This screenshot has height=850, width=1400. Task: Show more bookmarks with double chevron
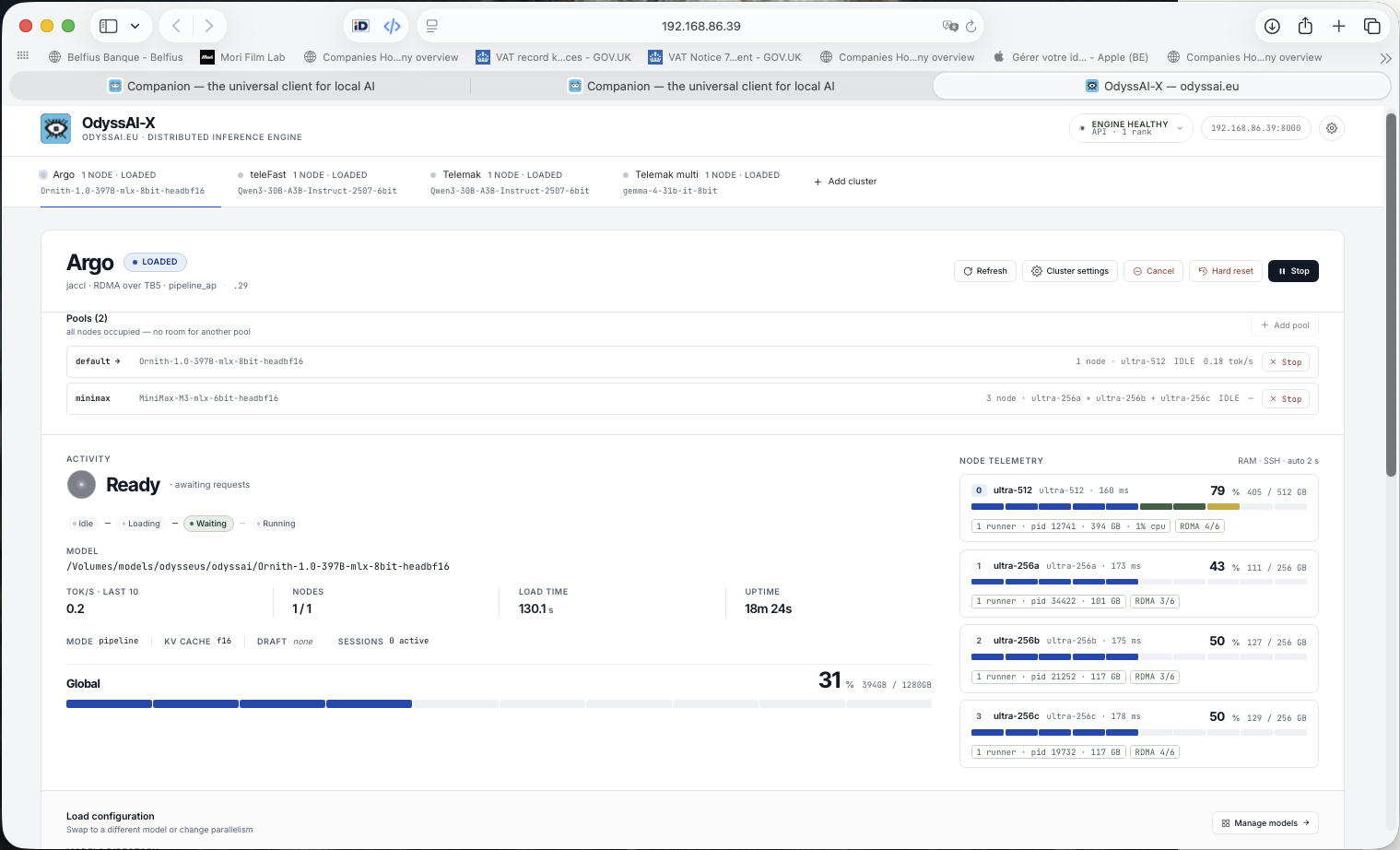coord(1384,57)
